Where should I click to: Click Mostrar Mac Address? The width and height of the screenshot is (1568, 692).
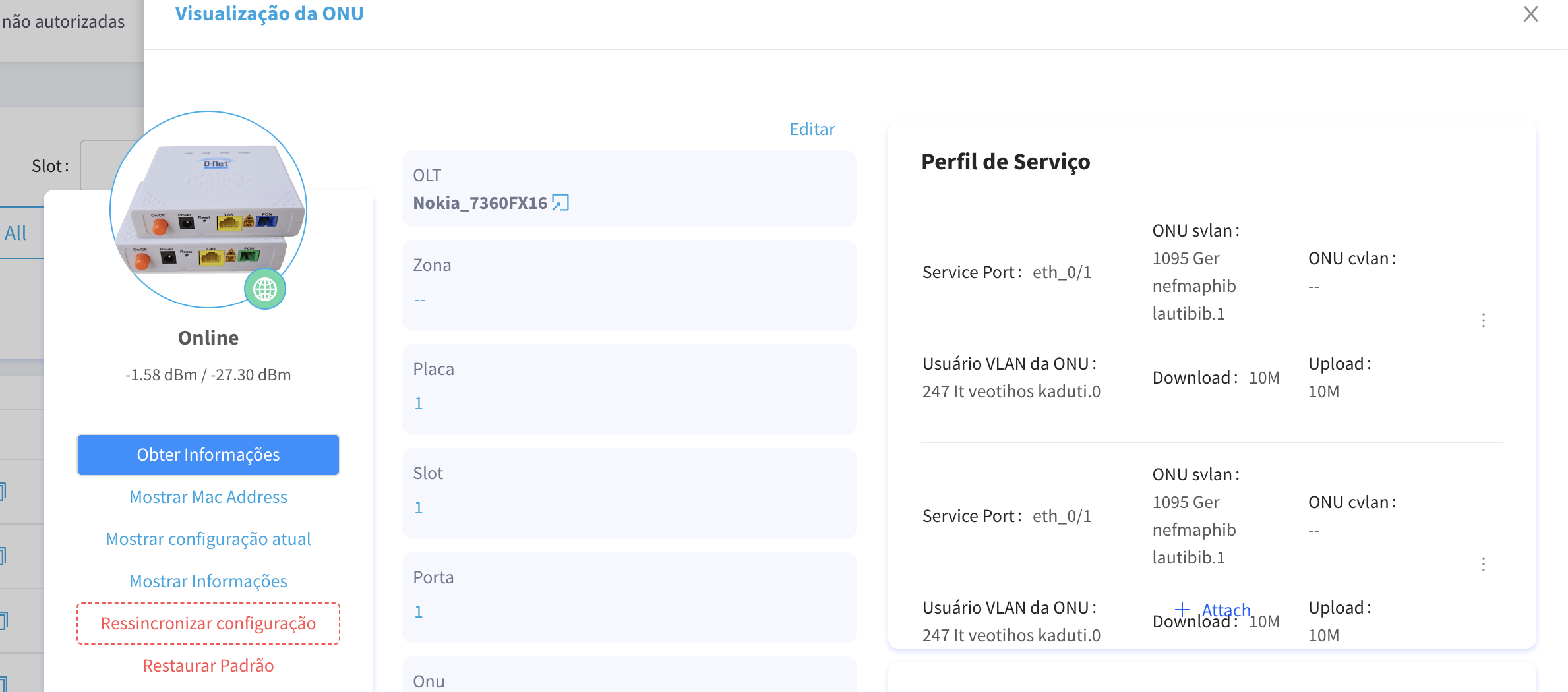pos(208,497)
